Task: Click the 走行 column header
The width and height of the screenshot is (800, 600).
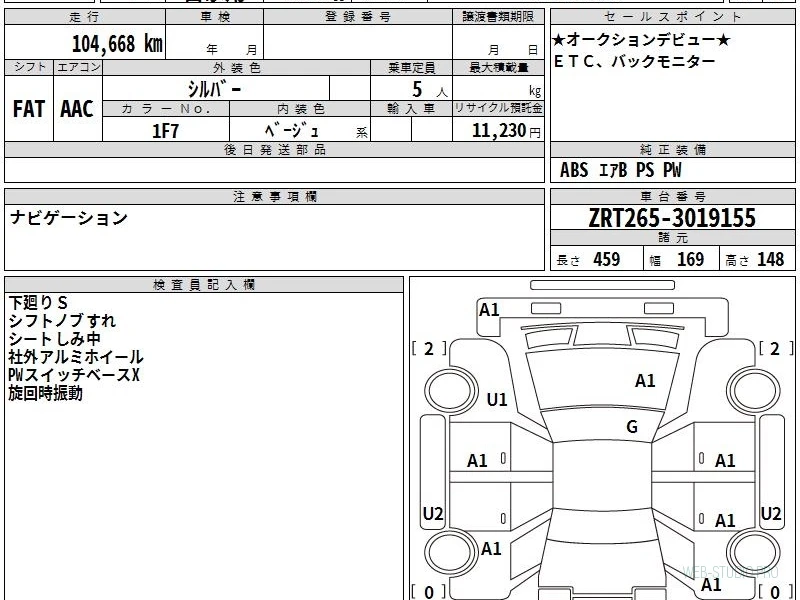Action: tap(85, 17)
